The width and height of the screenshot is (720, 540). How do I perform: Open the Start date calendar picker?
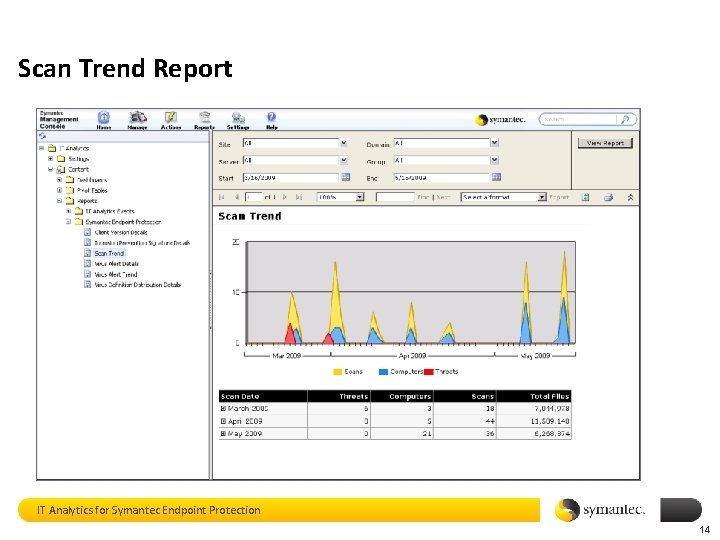point(346,177)
